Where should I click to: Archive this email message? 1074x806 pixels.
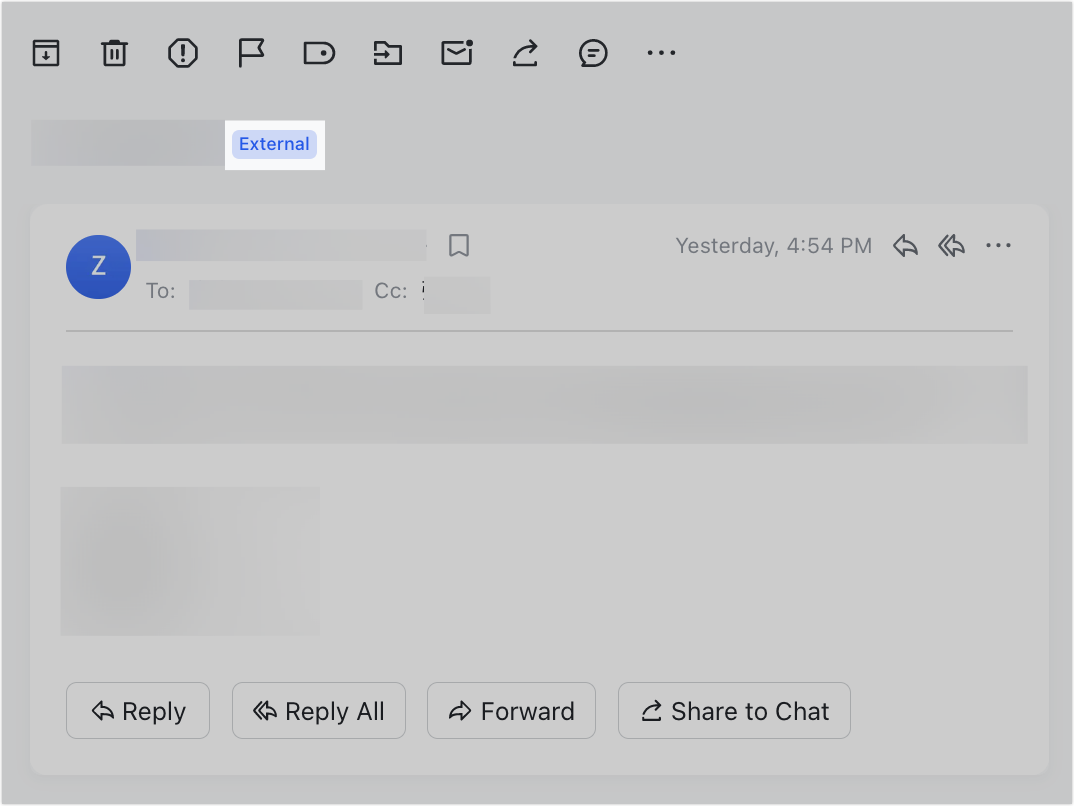click(x=46, y=53)
